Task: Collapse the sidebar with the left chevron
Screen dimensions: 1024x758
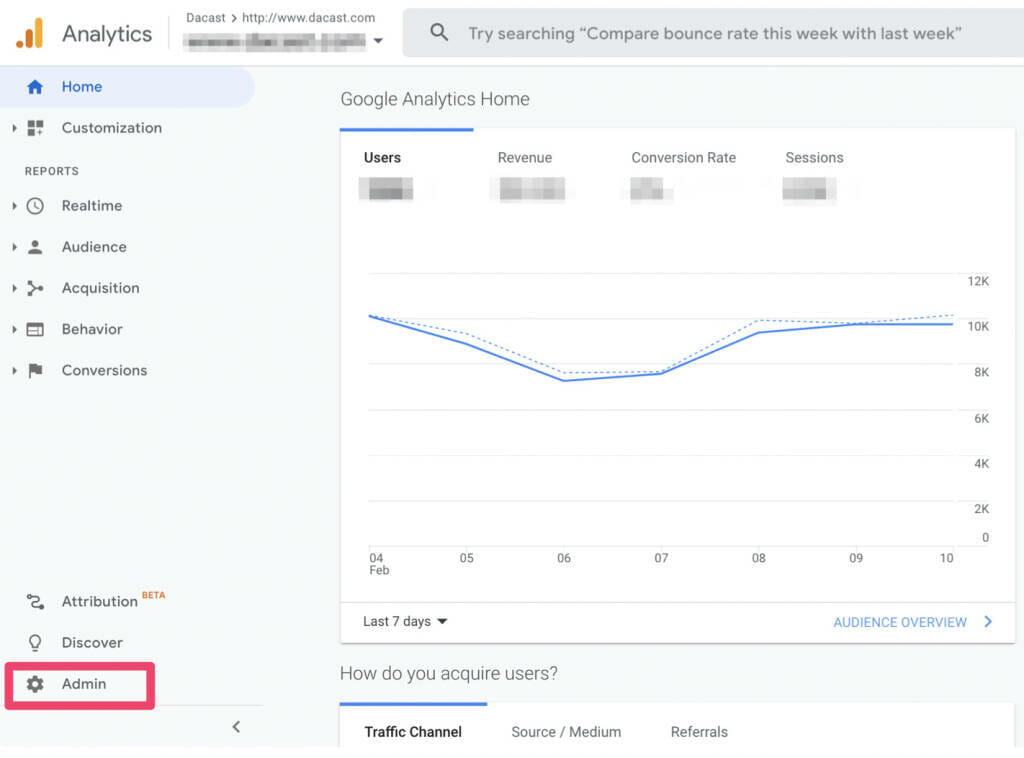Action: pyautogui.click(x=236, y=727)
